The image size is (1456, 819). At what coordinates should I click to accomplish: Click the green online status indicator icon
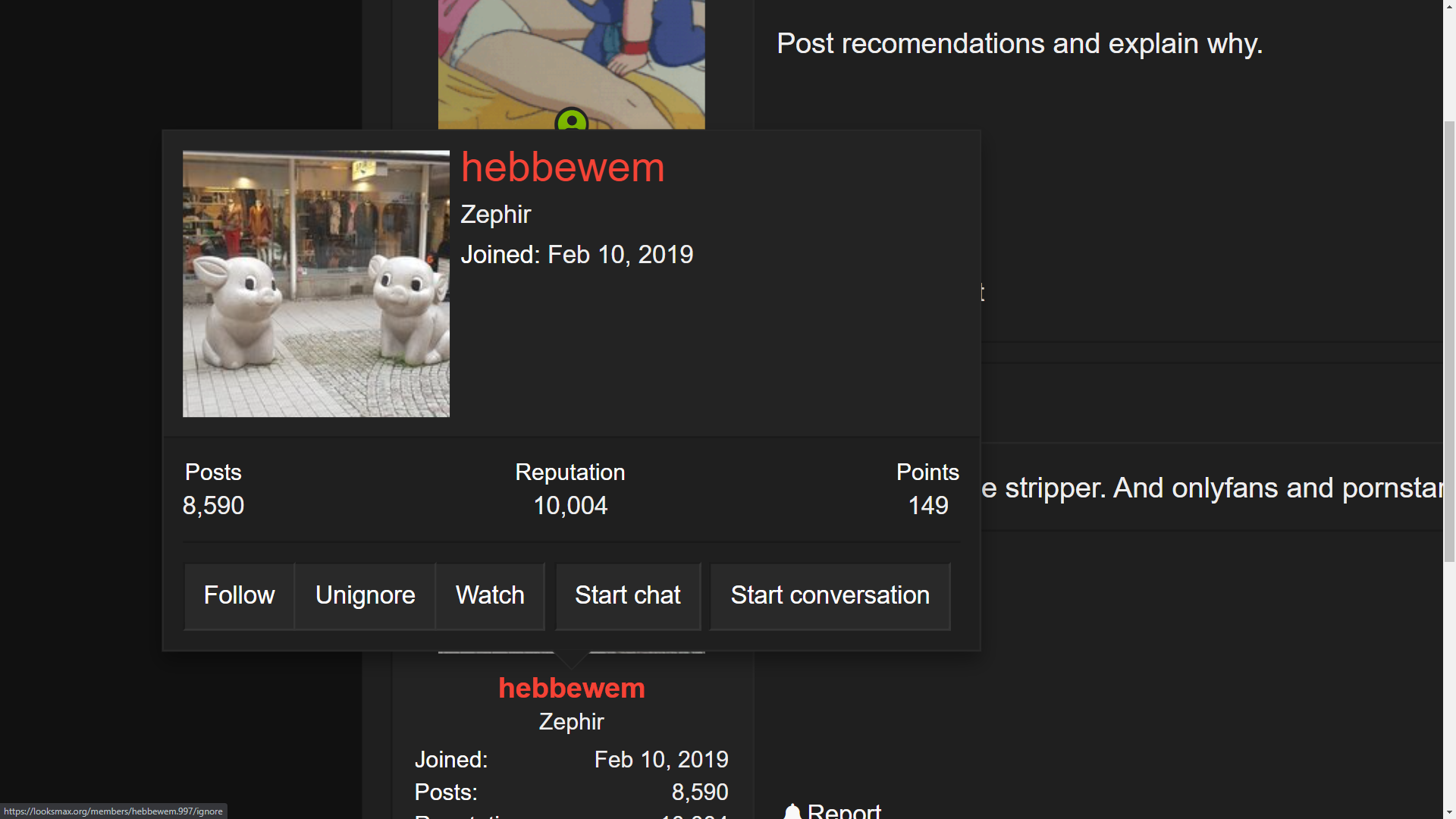(x=572, y=120)
